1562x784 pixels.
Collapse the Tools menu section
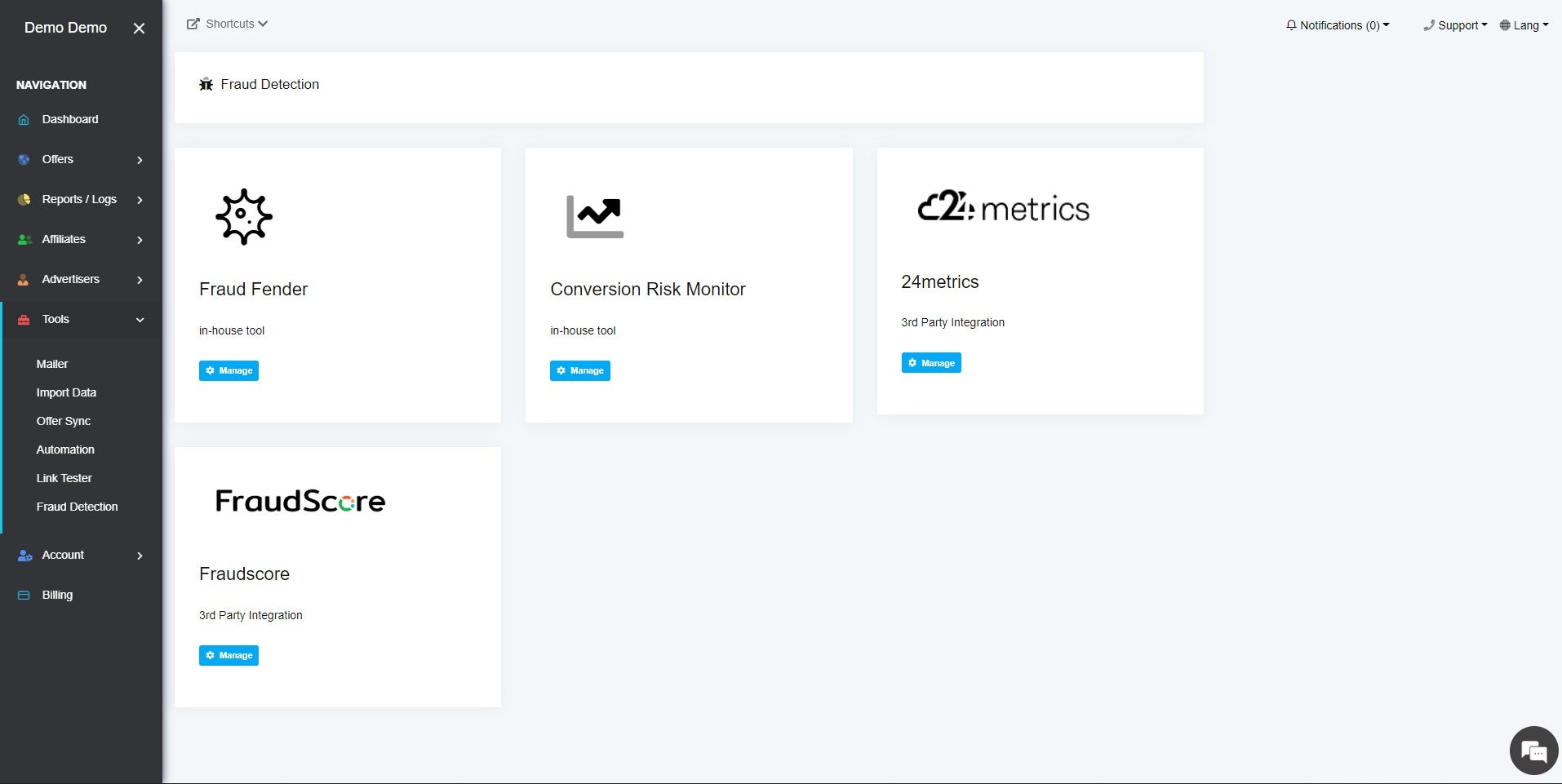tap(140, 320)
